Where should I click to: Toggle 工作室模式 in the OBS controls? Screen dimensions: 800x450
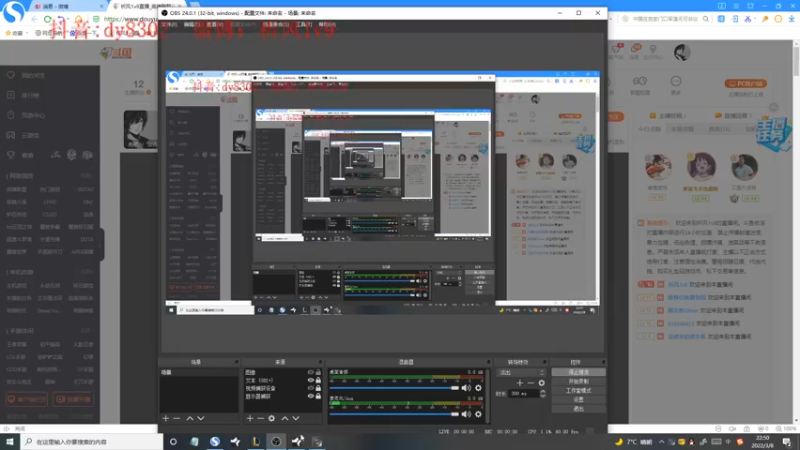(578, 391)
